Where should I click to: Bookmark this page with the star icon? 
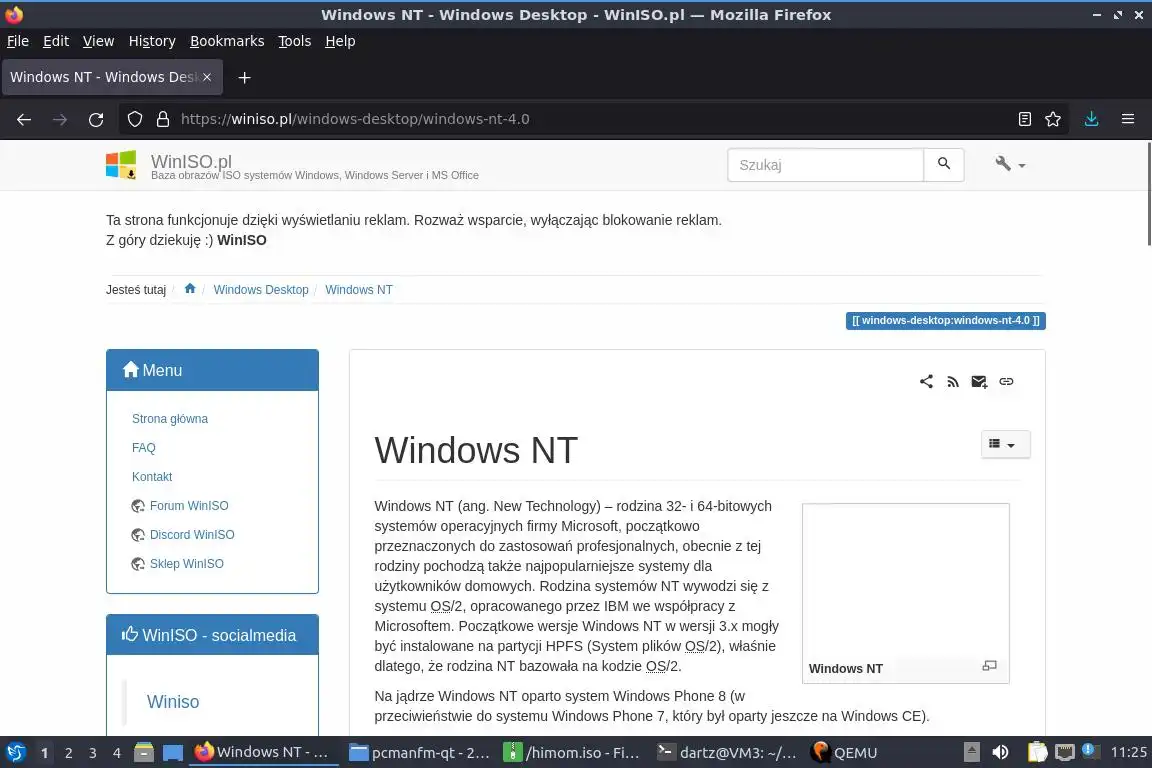click(x=1053, y=119)
